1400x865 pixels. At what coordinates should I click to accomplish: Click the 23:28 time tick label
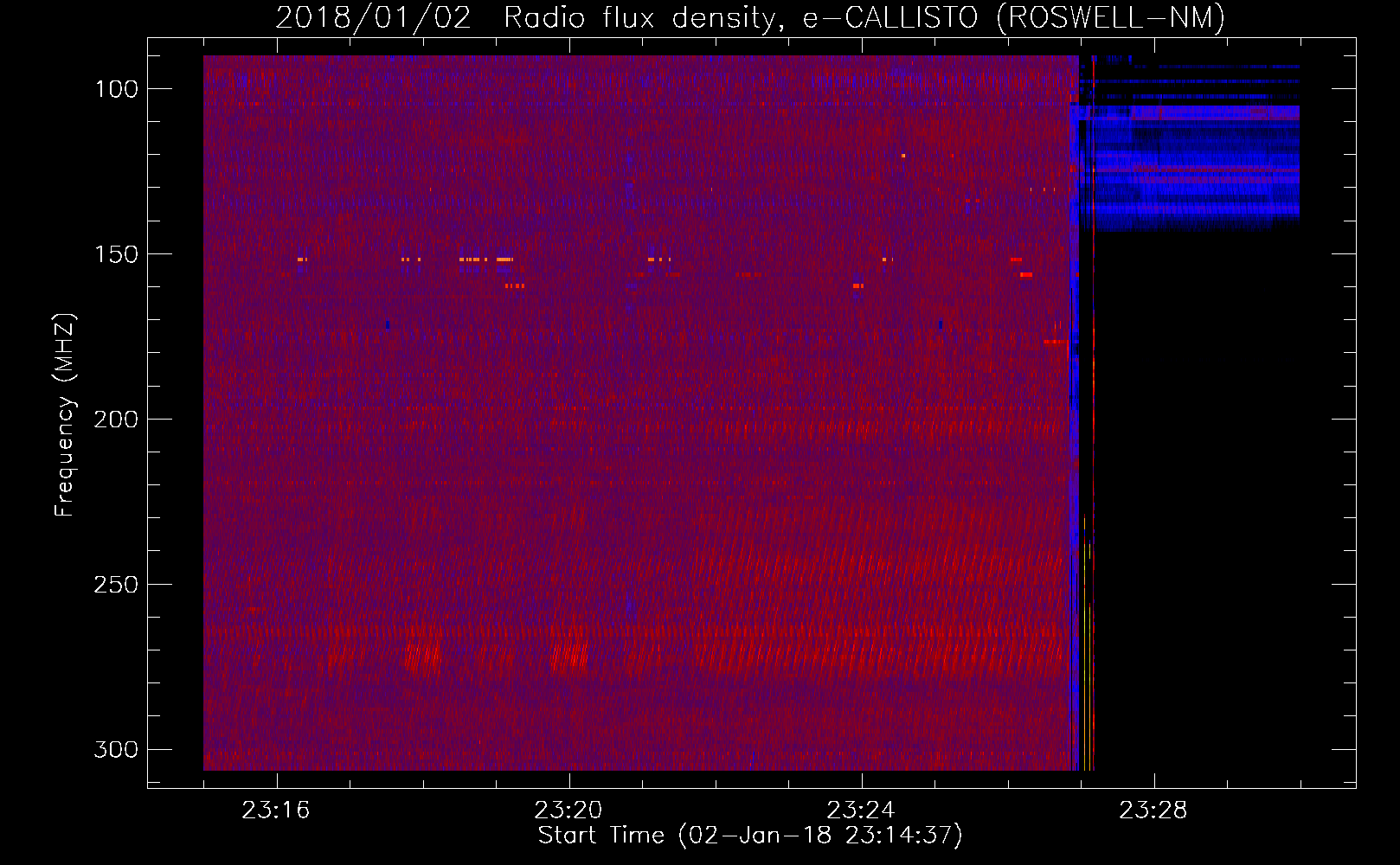(1153, 811)
